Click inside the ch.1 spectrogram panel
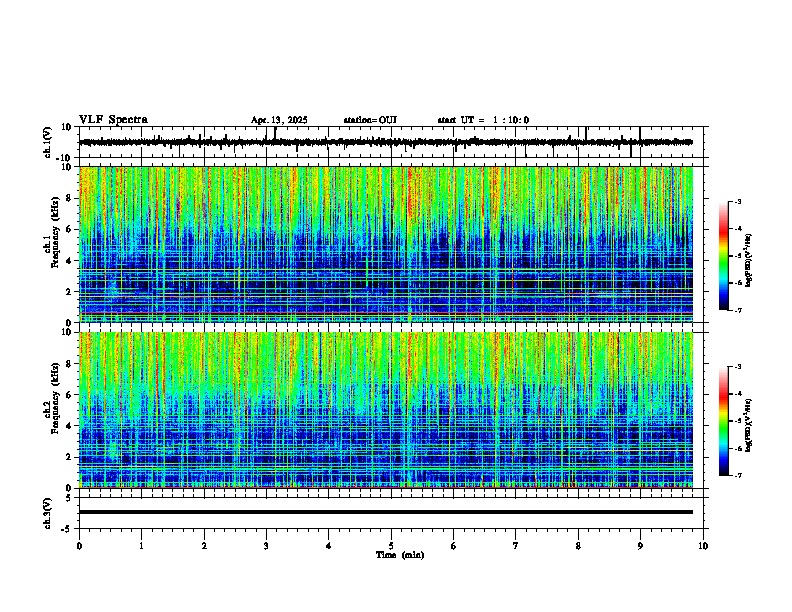 click(386, 244)
